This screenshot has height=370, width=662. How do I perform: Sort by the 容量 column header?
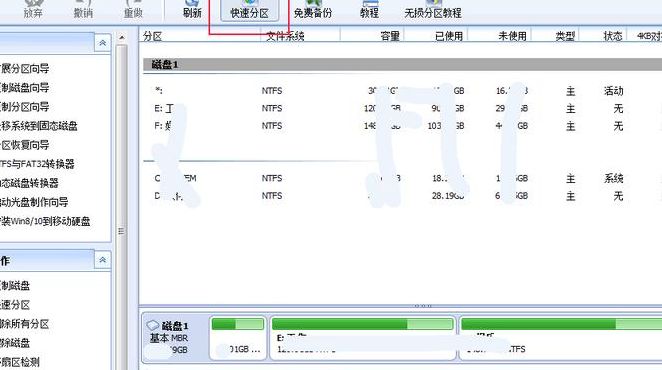(x=390, y=36)
